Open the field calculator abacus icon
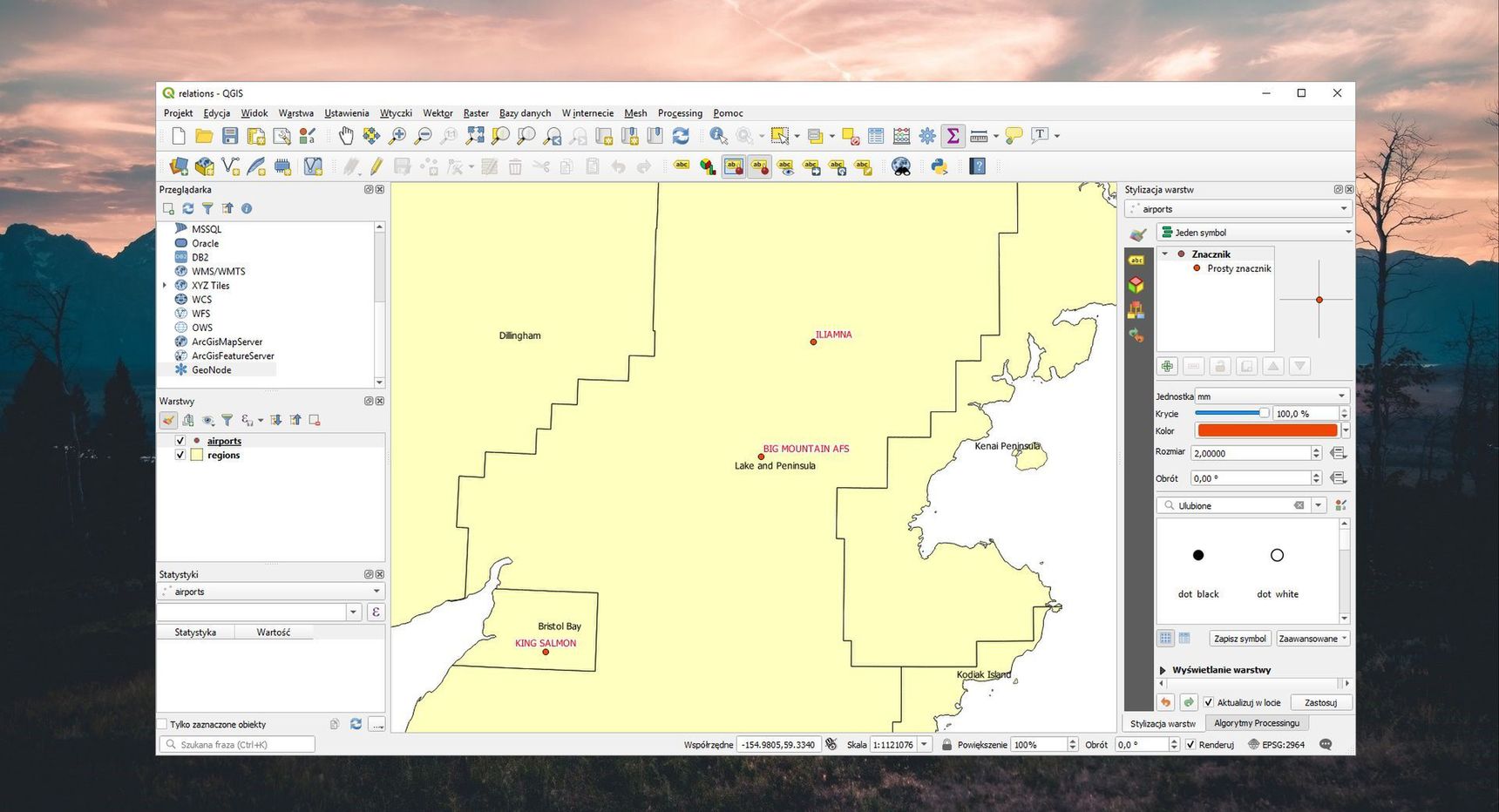1499x812 pixels. pos(901,136)
